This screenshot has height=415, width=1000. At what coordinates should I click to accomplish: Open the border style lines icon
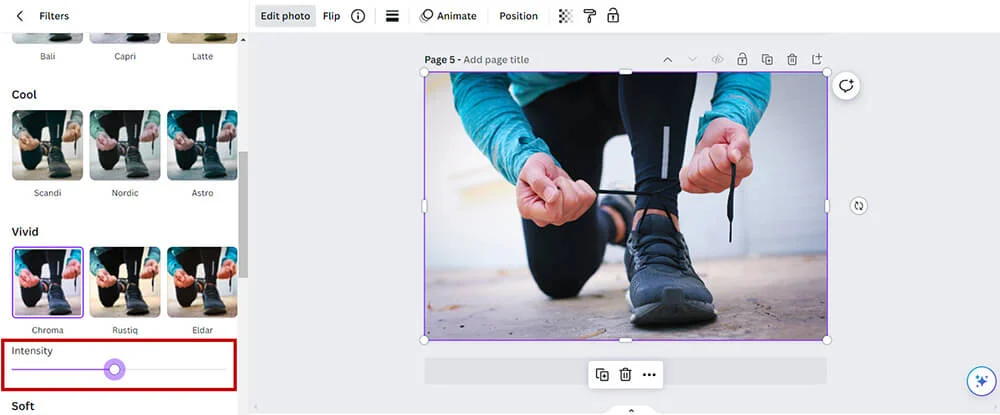coord(392,16)
